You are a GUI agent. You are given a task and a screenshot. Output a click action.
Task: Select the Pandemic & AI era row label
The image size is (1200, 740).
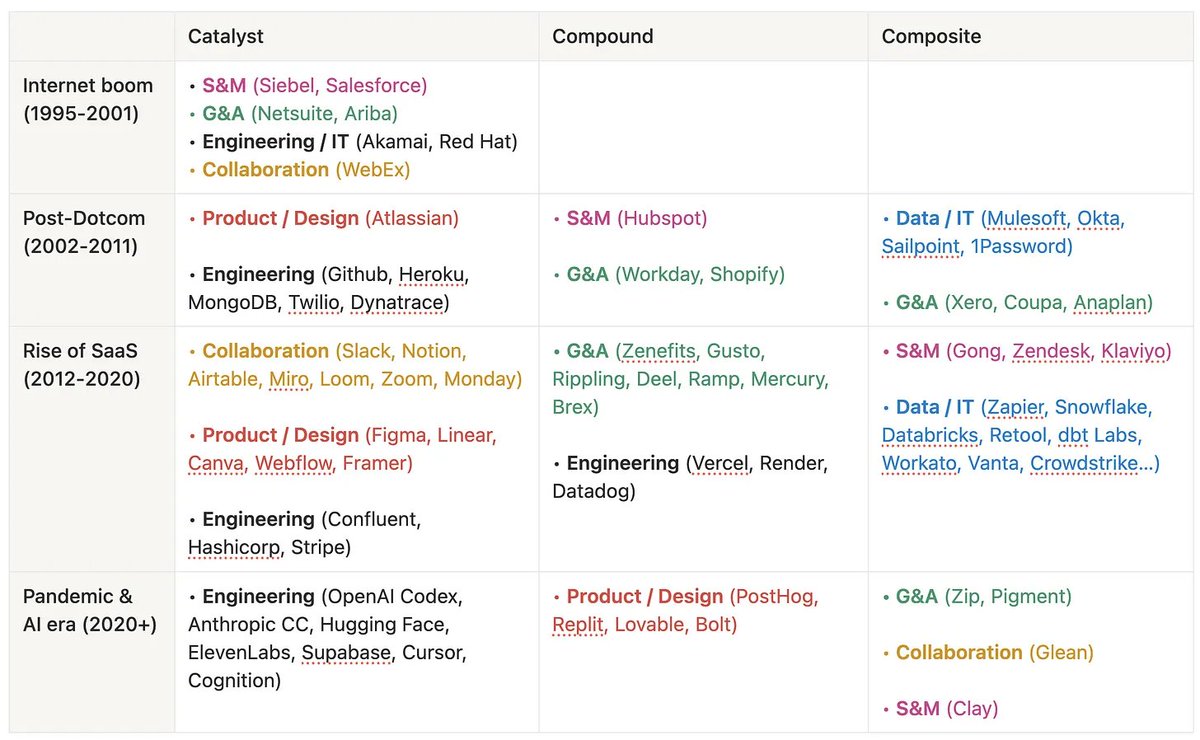pos(89,611)
